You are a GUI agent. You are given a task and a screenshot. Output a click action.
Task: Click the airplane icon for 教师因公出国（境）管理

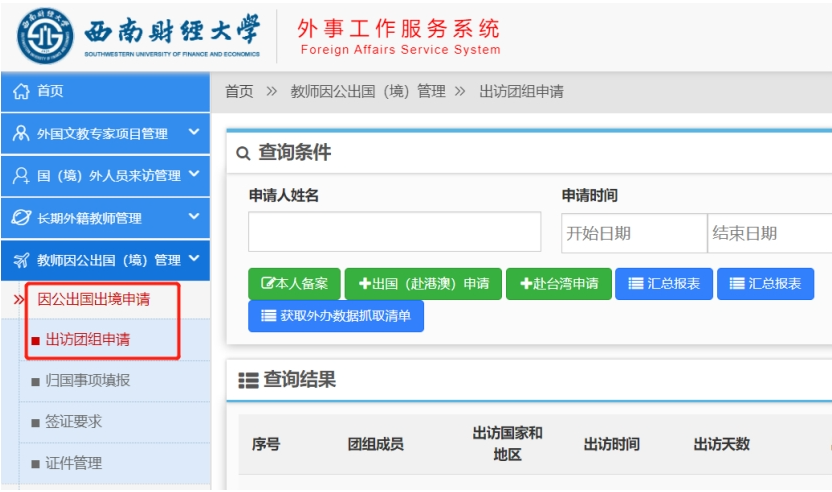tap(21, 260)
